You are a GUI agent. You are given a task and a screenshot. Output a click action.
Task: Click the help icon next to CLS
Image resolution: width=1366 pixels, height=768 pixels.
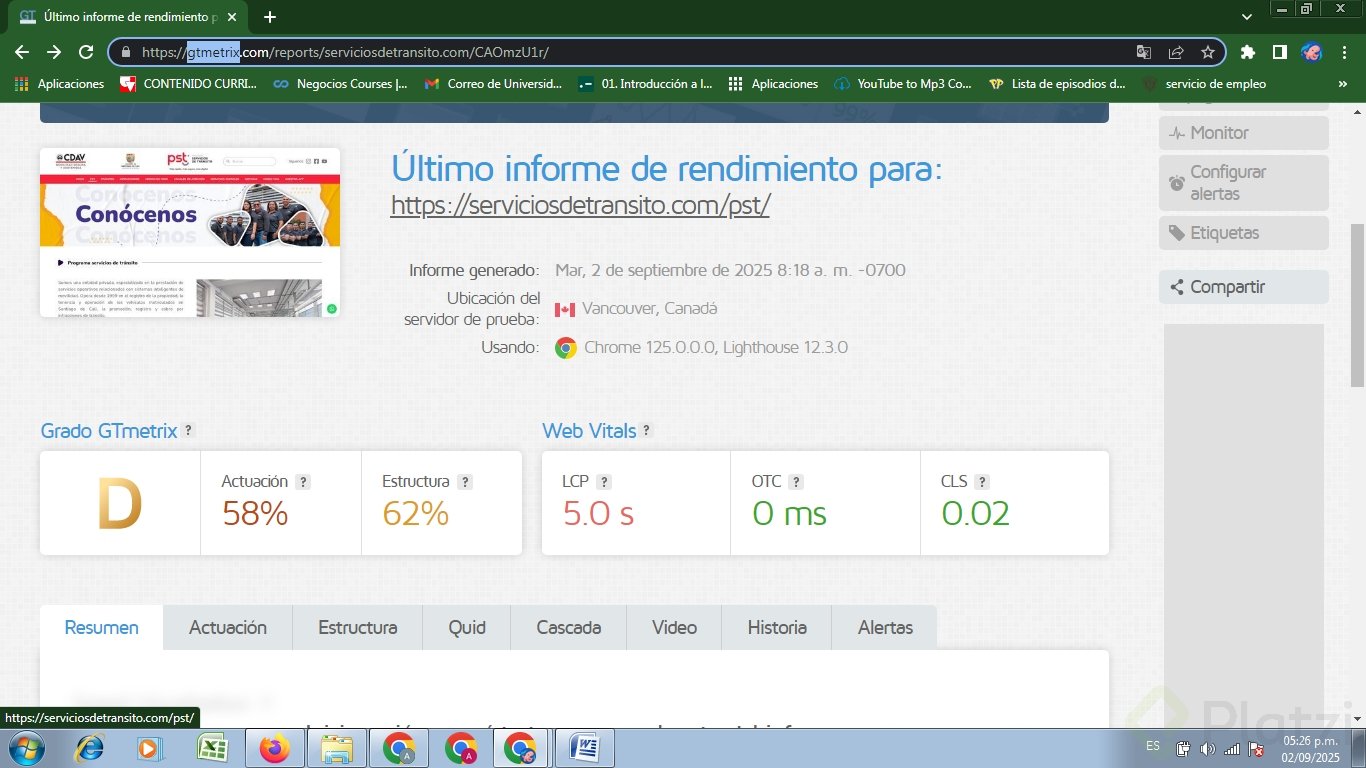tap(982, 482)
